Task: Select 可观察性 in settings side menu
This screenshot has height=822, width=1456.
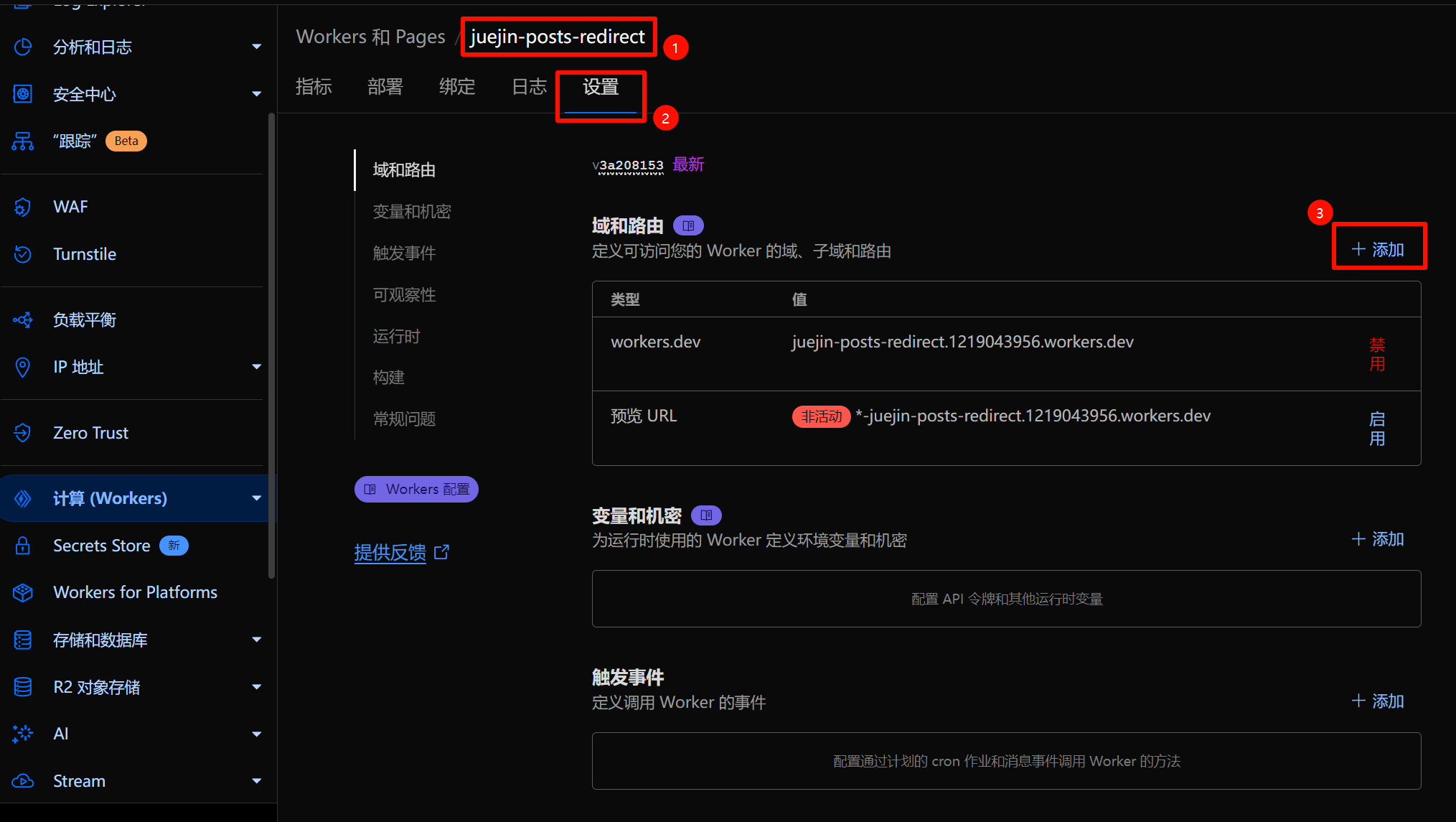Action: pyautogui.click(x=404, y=295)
